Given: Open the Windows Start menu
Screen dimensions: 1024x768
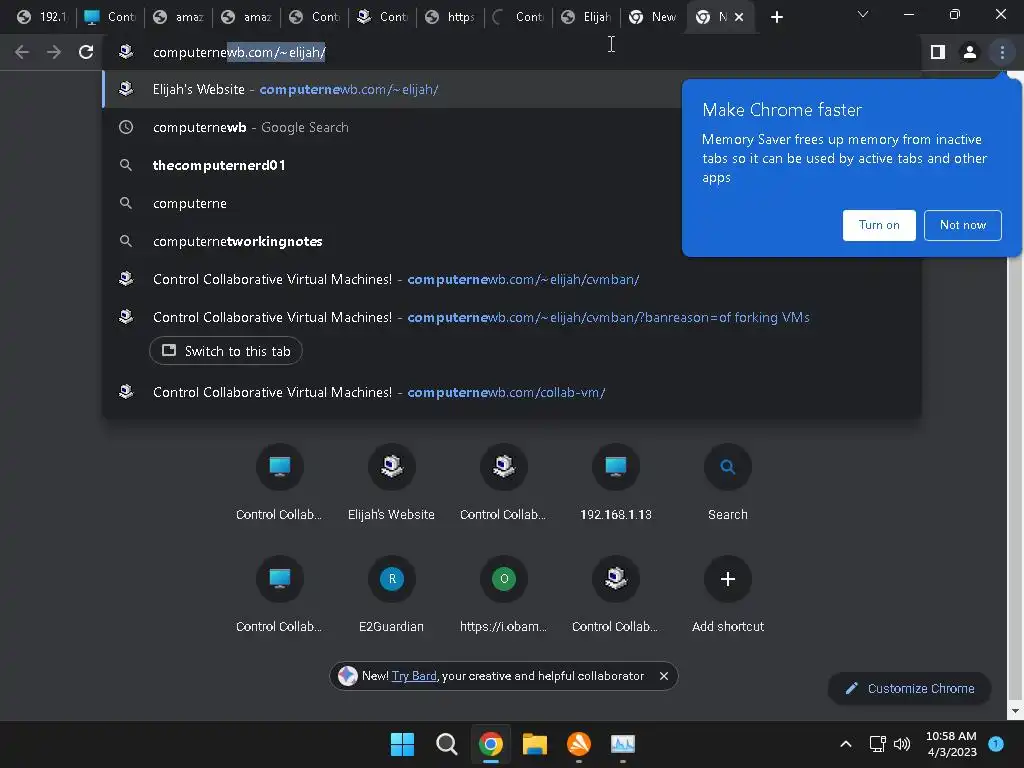Looking at the screenshot, I should tap(402, 744).
